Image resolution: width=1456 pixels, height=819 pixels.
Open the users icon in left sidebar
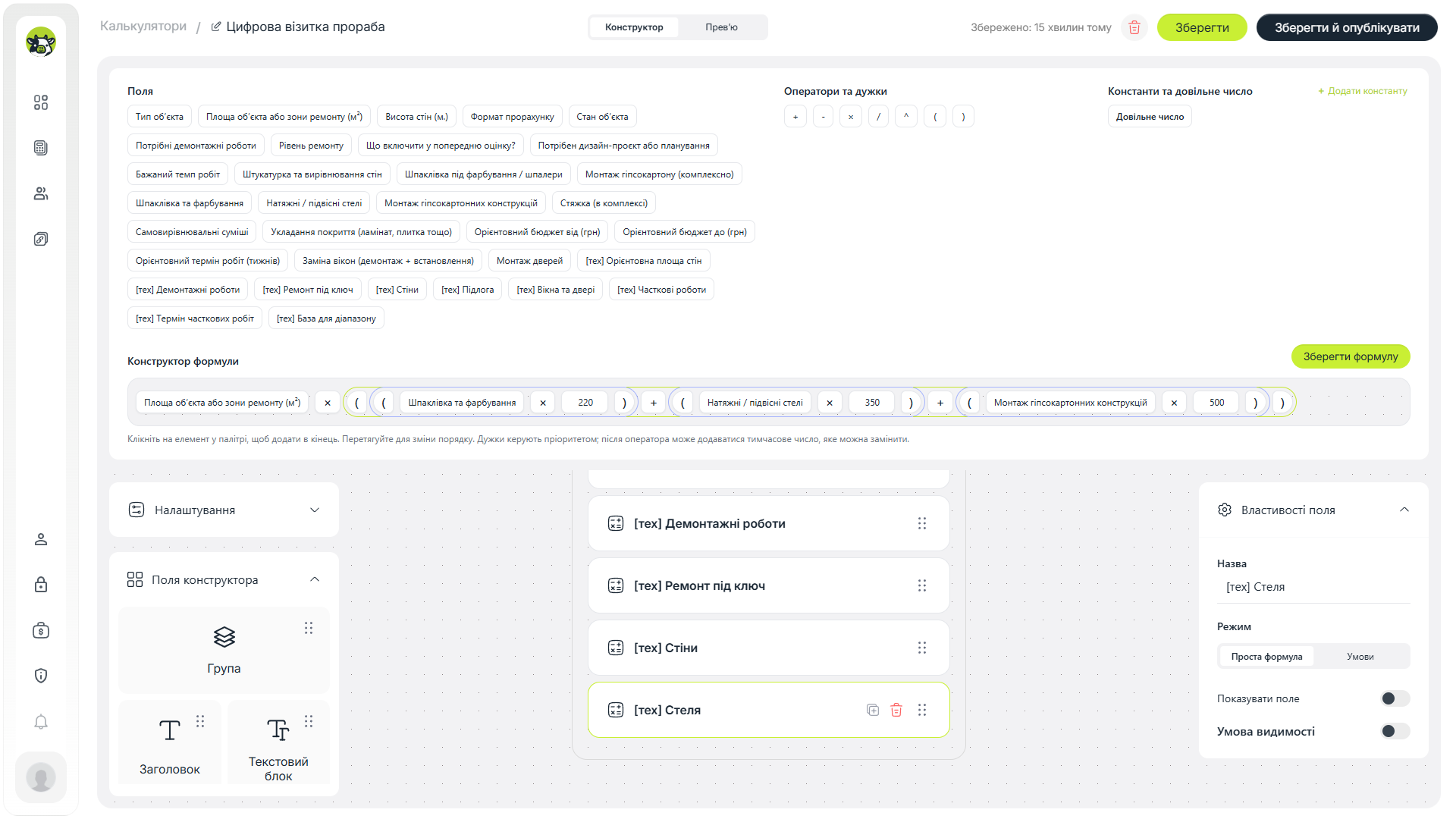(x=41, y=193)
